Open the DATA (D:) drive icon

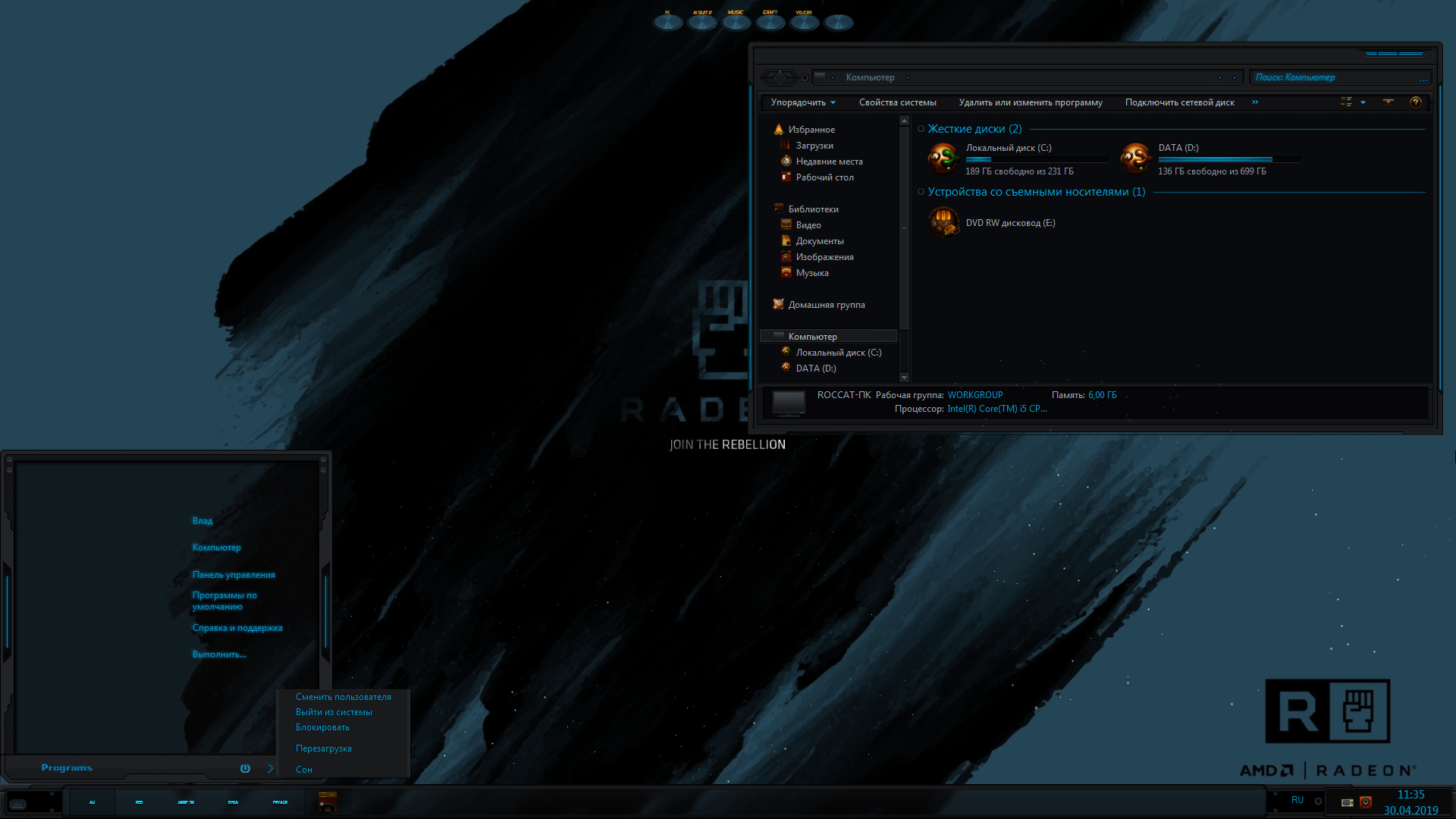[x=1136, y=158]
